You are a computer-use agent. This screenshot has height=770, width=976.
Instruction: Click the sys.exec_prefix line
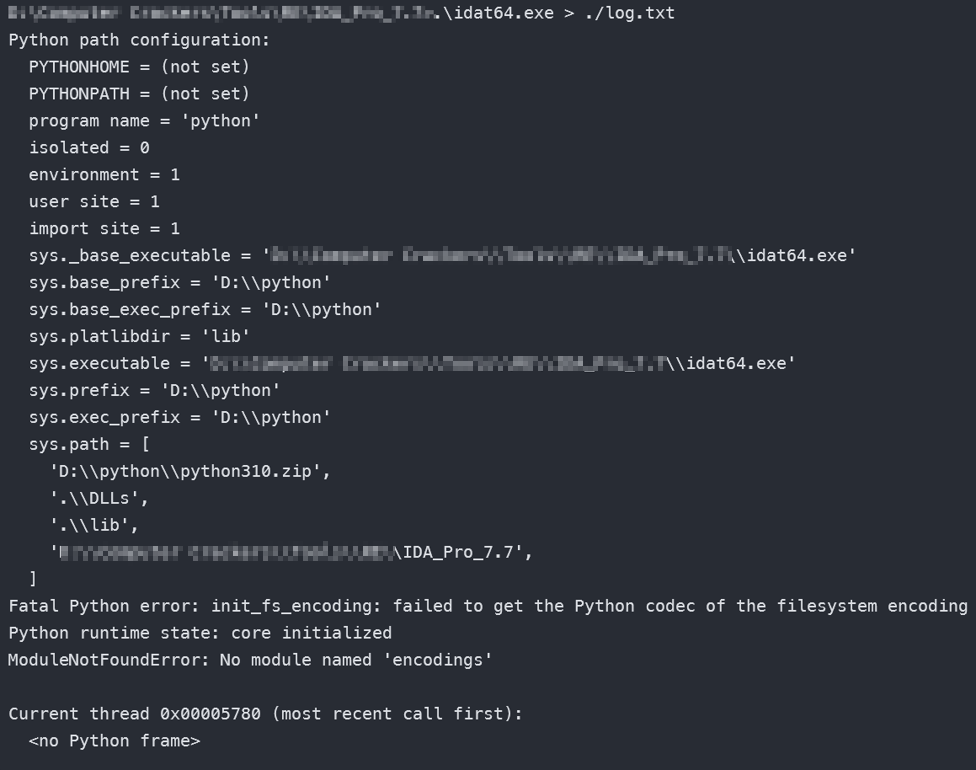179,417
